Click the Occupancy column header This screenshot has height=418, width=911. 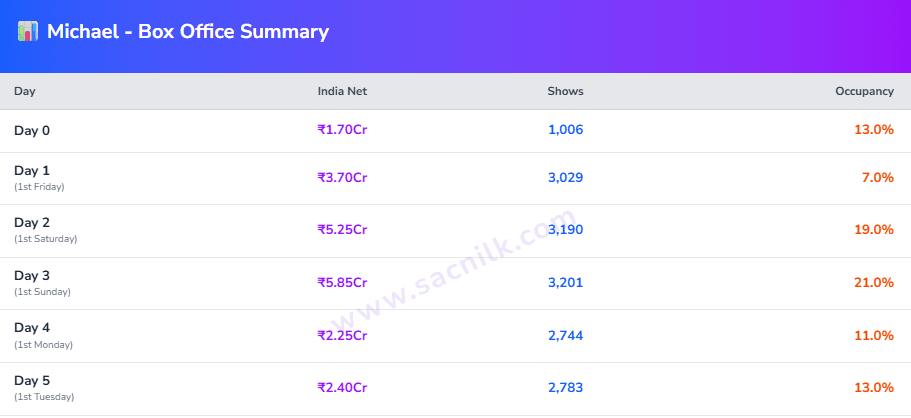click(x=864, y=91)
